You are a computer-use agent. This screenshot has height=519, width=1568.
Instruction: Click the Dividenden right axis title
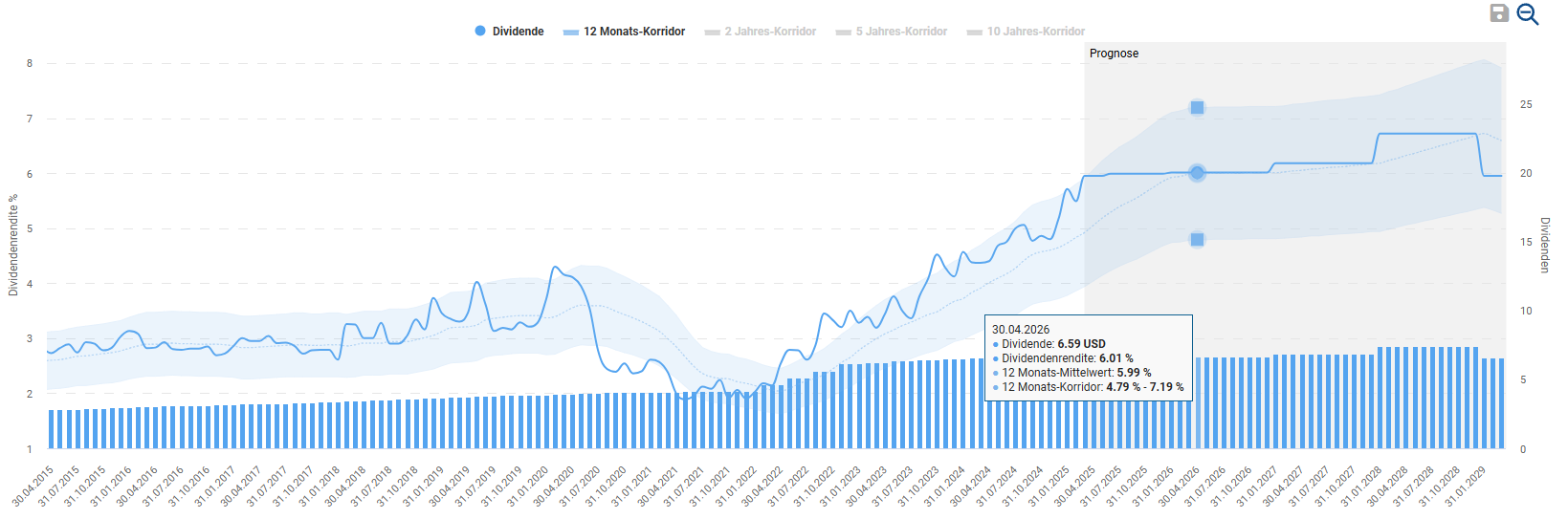click(x=1544, y=246)
